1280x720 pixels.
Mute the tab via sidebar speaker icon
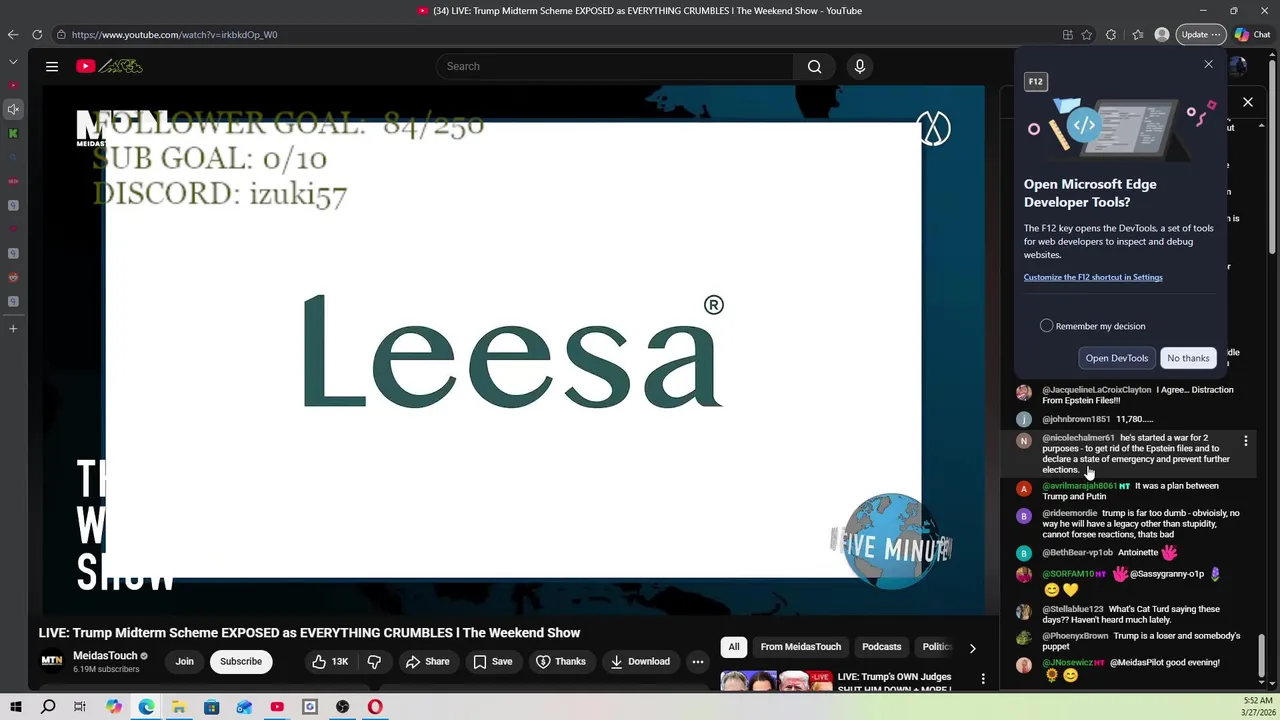click(13, 109)
